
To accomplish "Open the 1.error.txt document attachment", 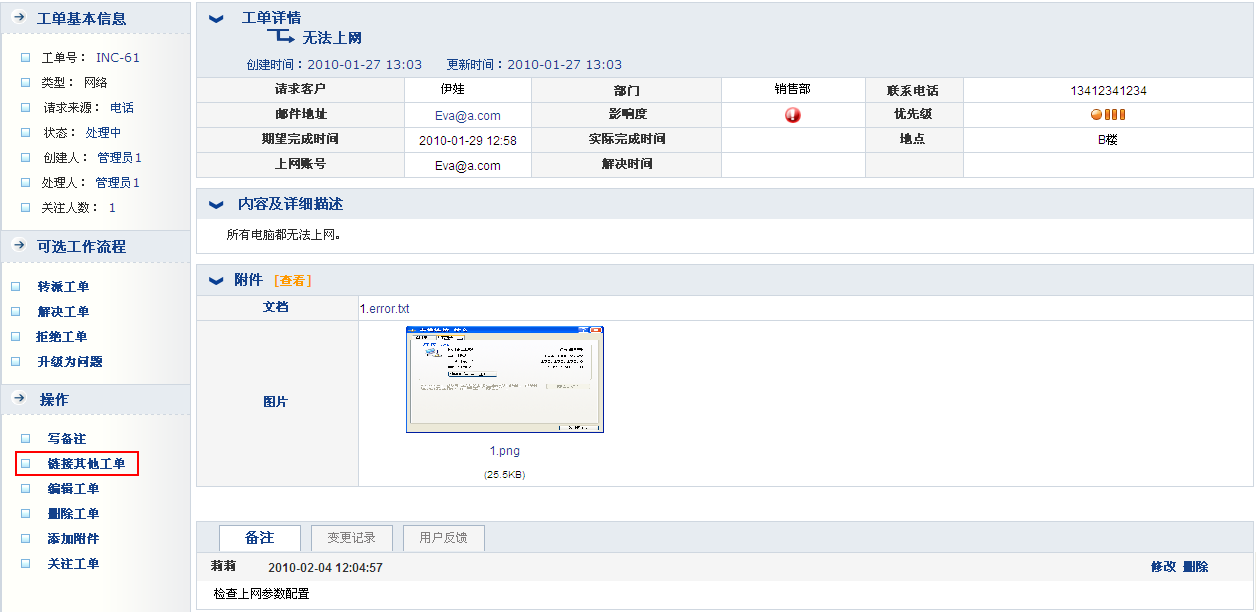I will pos(384,308).
